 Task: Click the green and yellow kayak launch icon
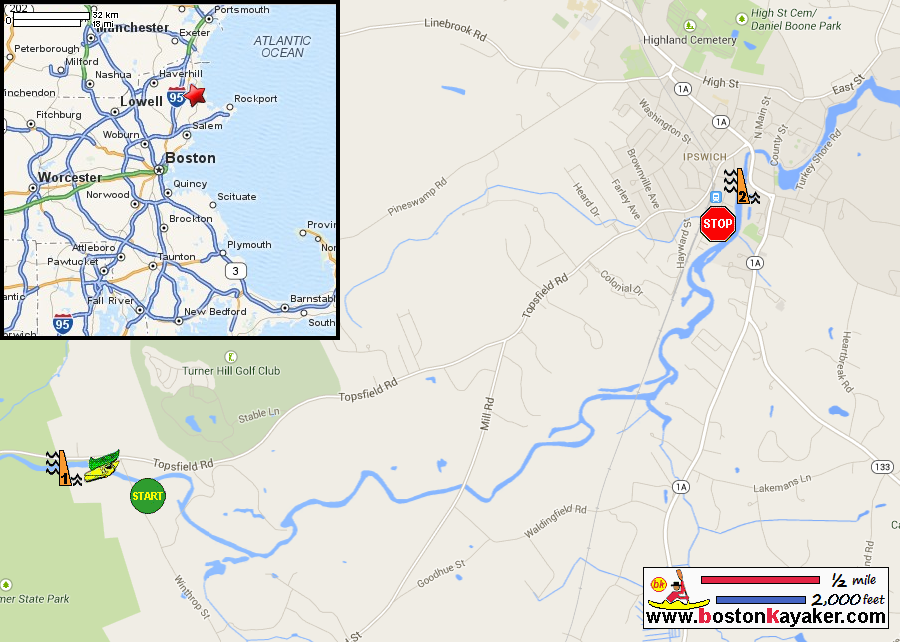(x=102, y=466)
